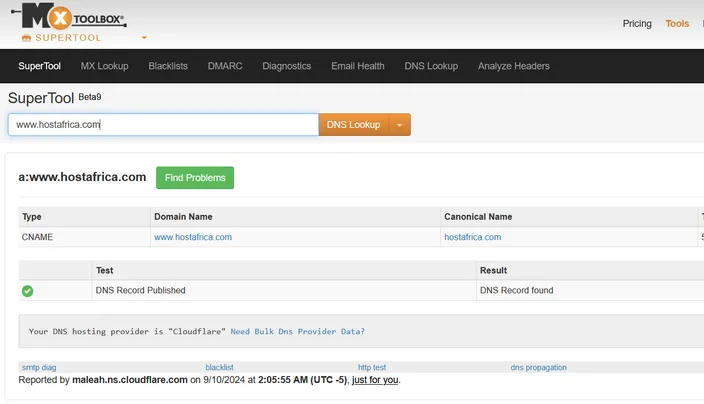
Task: Click the Tools link in the header
Action: pos(677,23)
